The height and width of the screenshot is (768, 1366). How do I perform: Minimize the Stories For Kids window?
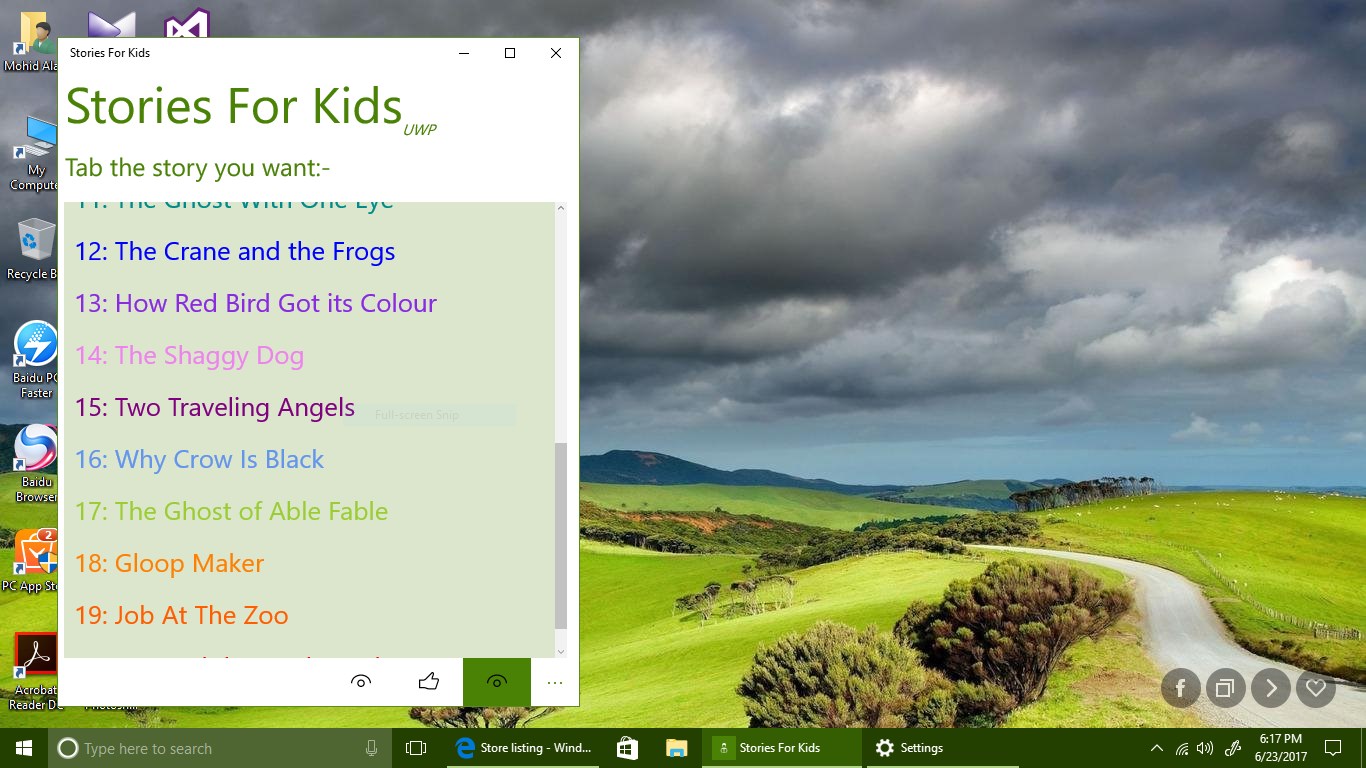[x=464, y=53]
